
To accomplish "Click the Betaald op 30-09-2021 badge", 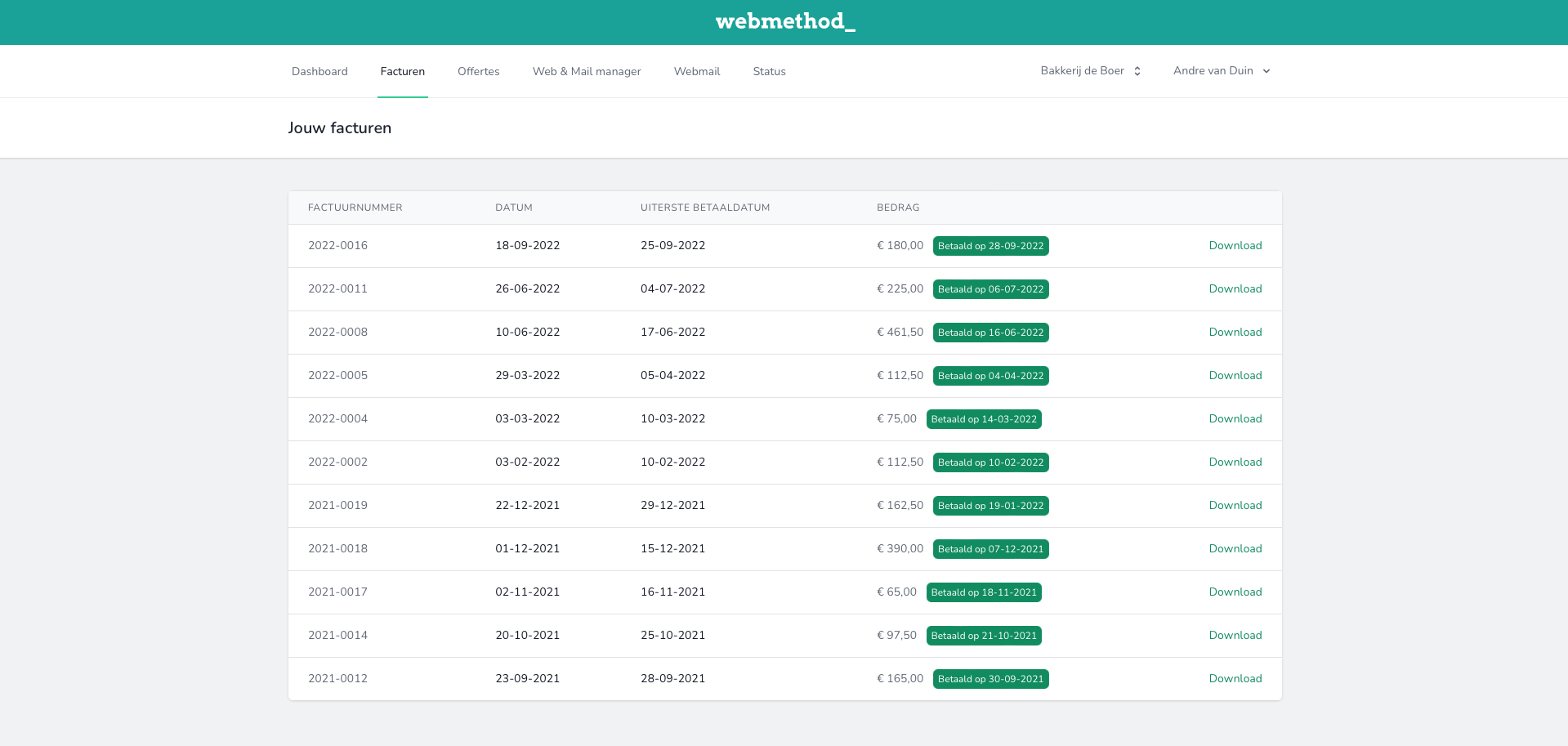I will (x=990, y=678).
